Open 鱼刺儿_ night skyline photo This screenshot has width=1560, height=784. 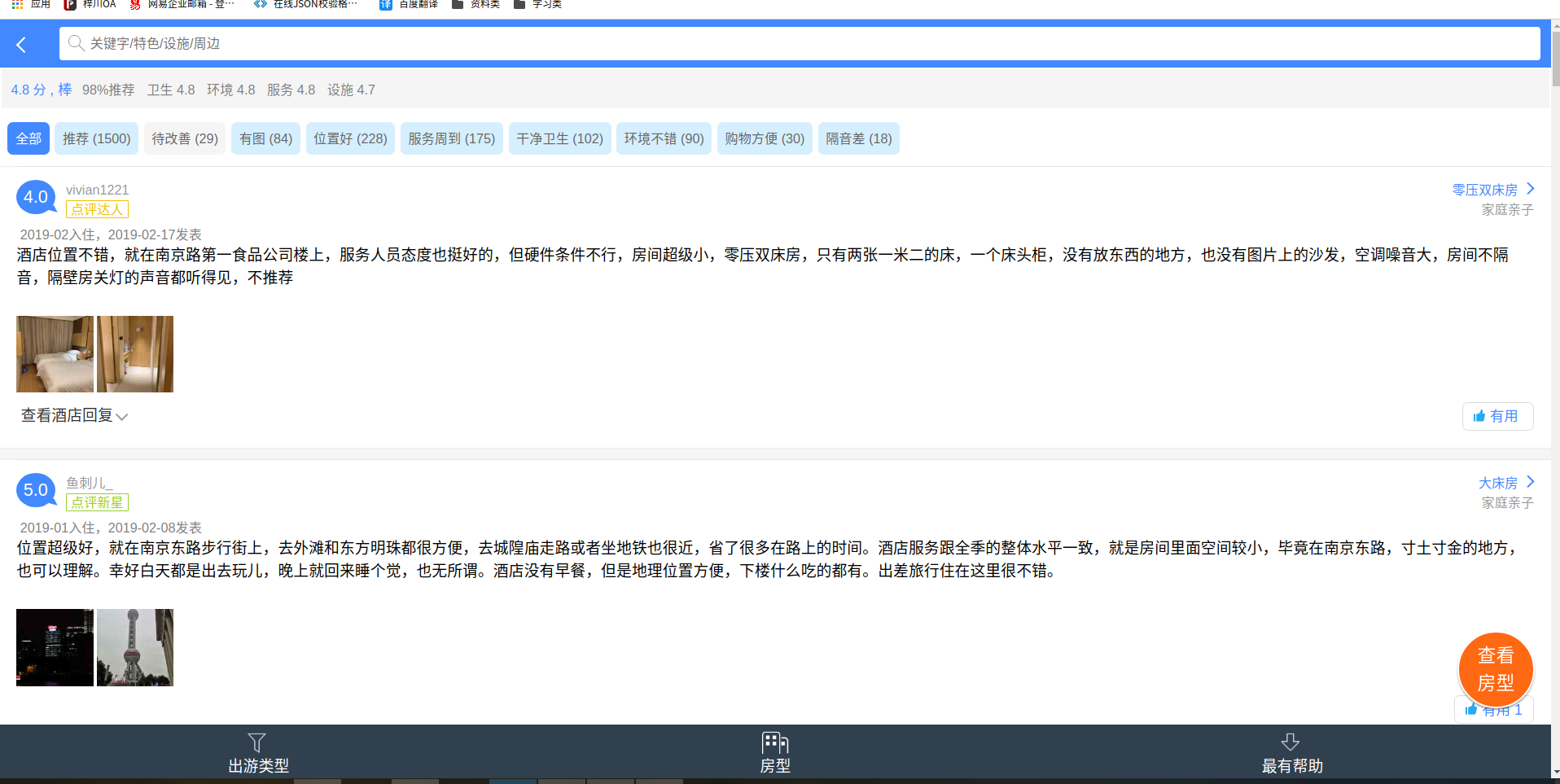pyautogui.click(x=55, y=647)
